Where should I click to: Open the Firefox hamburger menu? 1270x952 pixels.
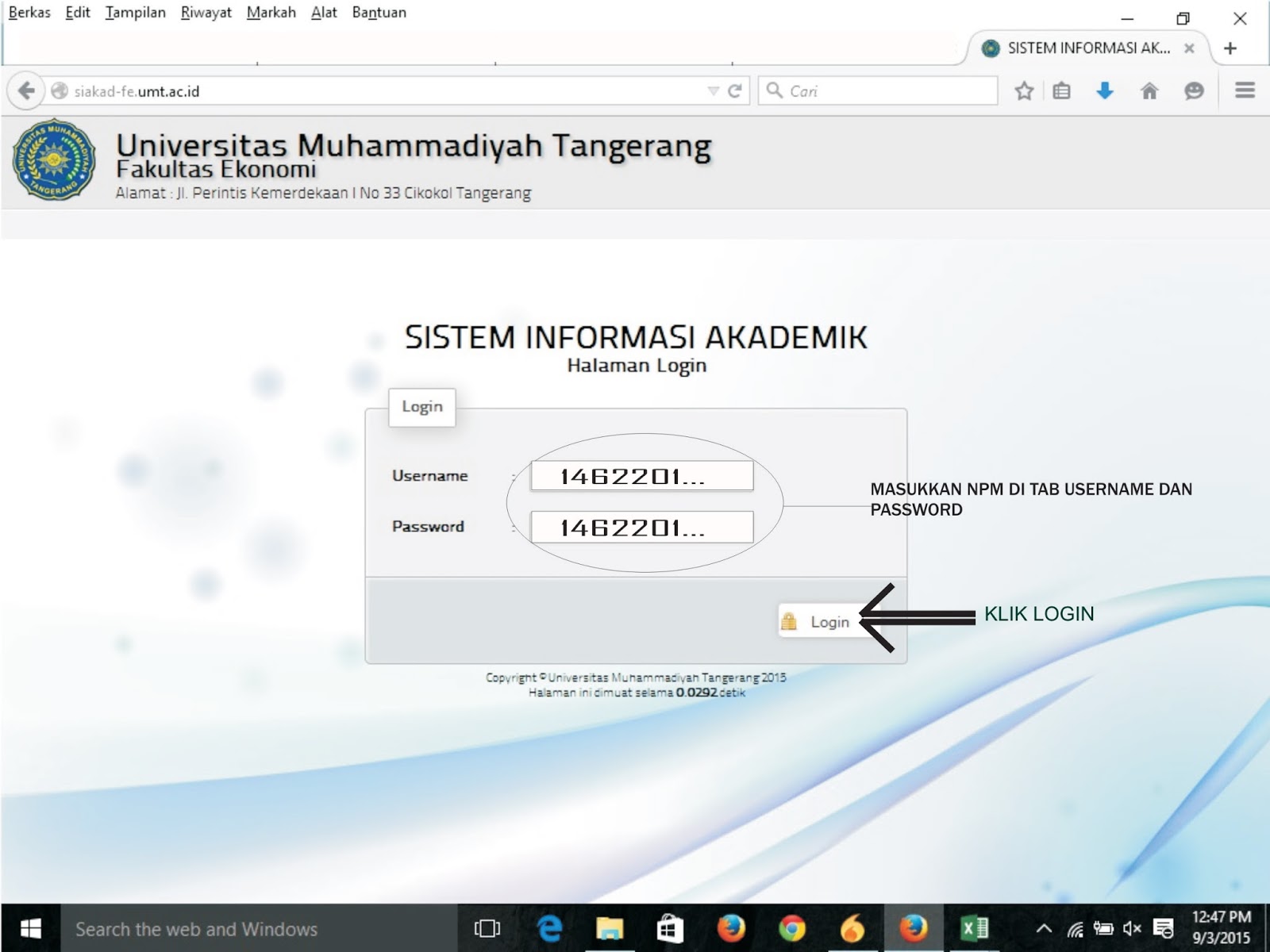tap(1243, 90)
